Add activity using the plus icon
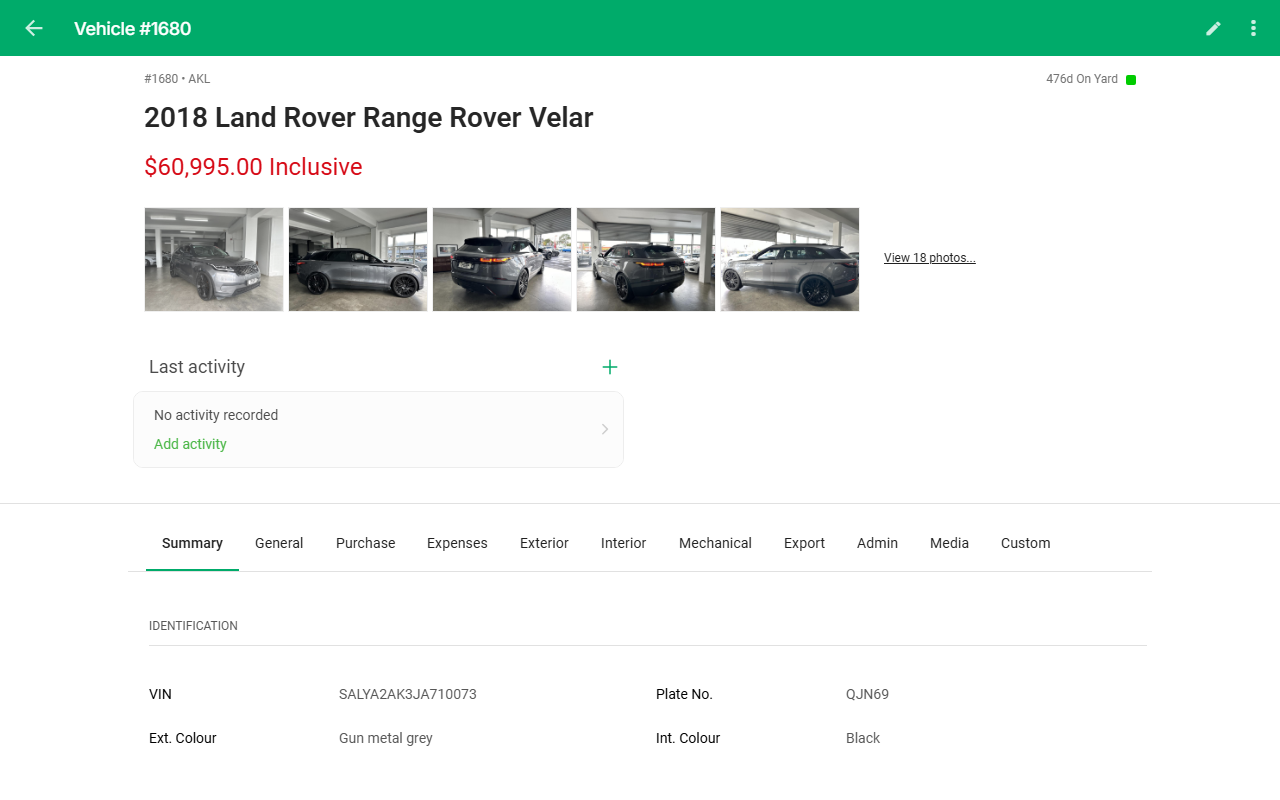1280x800 pixels. 610,367
